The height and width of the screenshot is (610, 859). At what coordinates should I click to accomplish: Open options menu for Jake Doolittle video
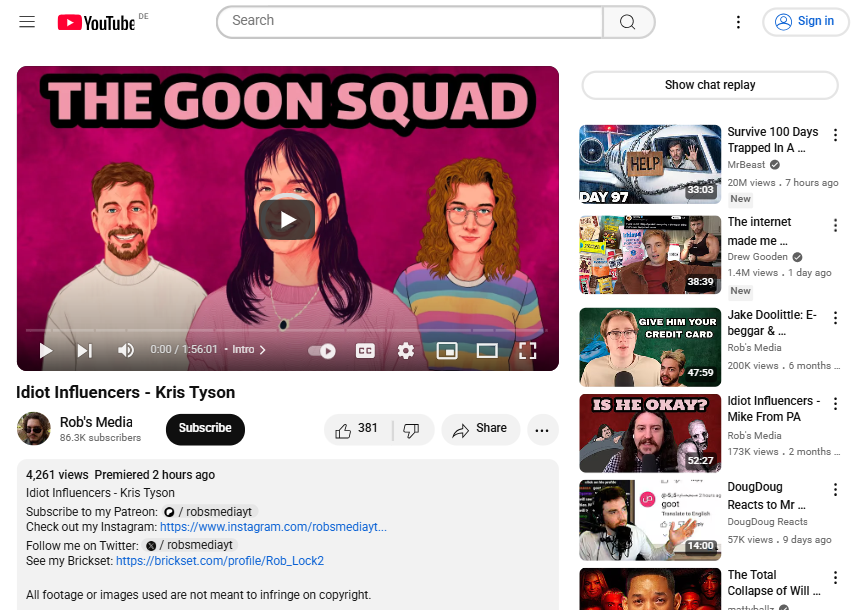pos(835,318)
